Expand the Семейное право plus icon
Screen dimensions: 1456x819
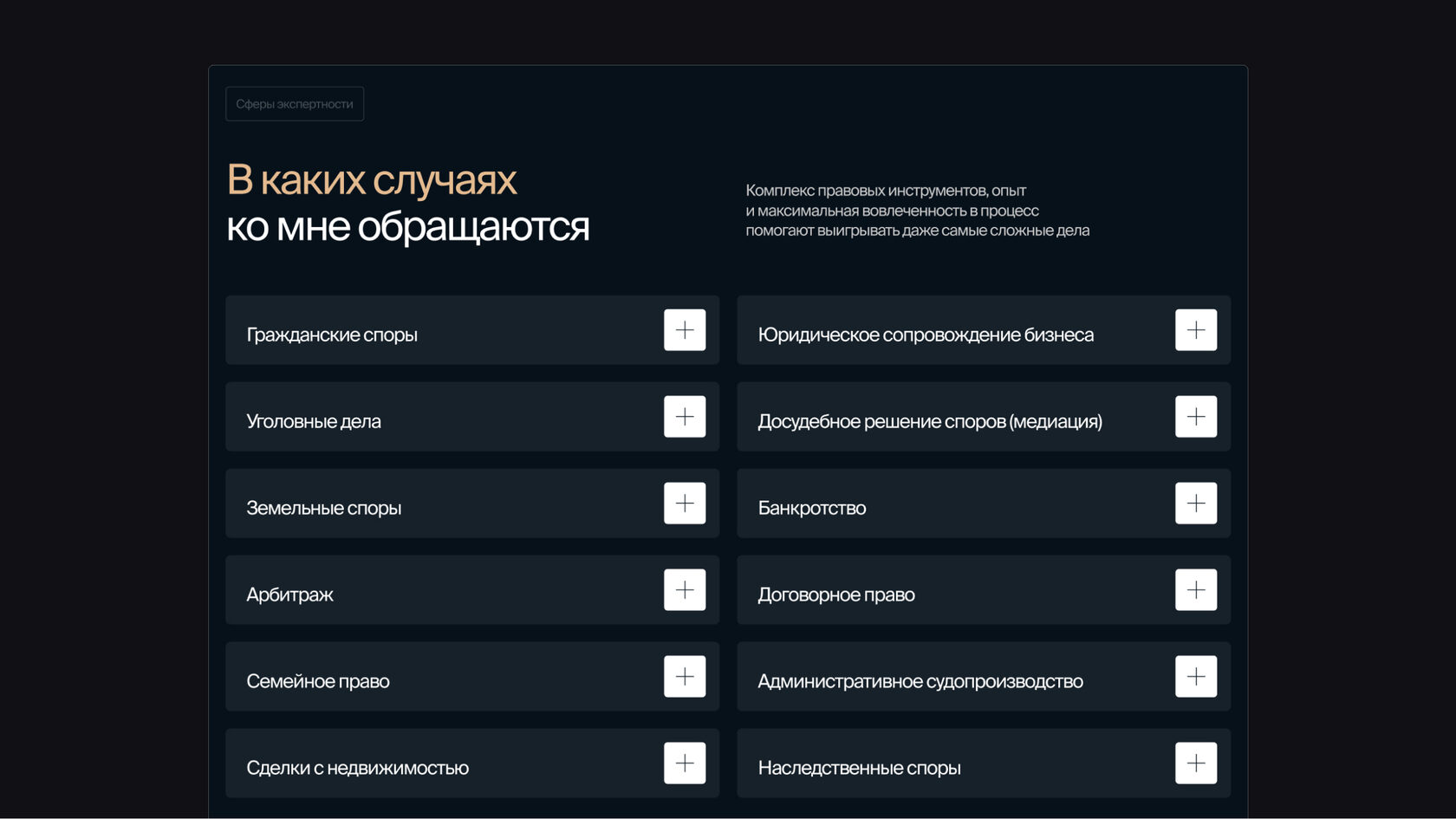tap(685, 677)
